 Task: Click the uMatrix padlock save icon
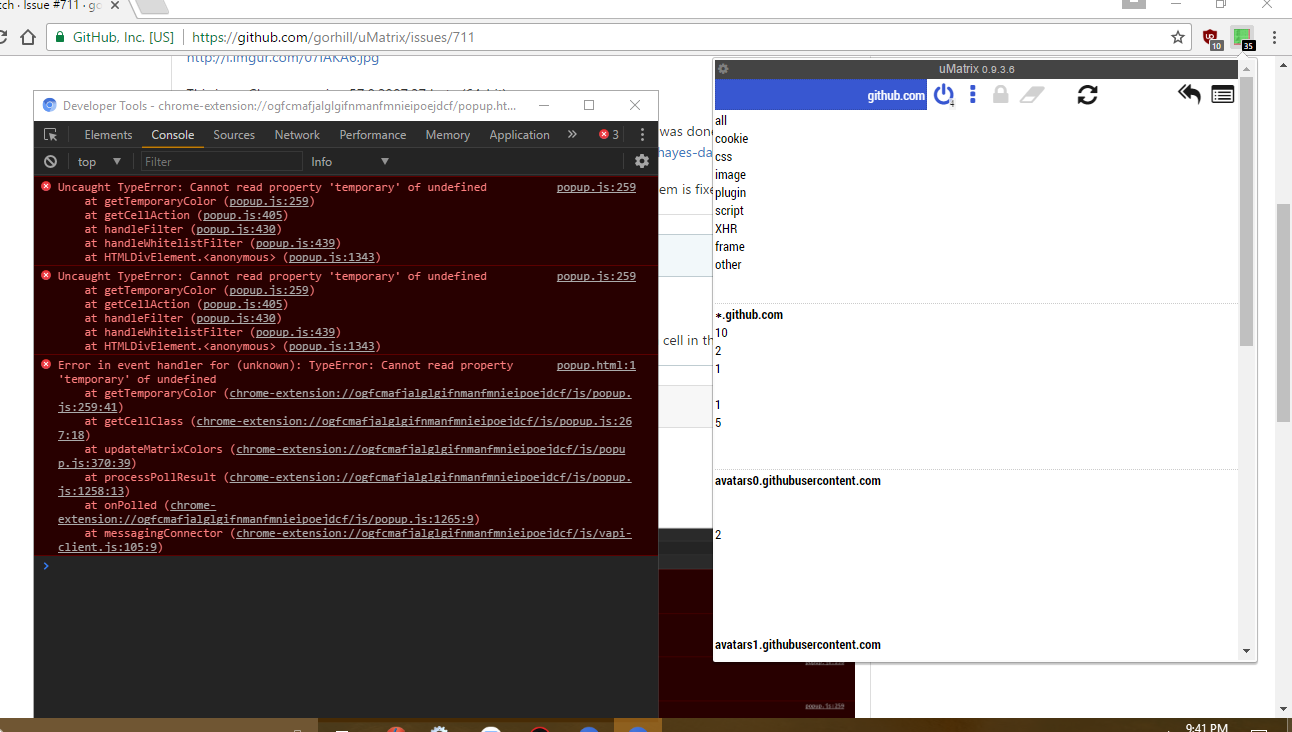tap(1001, 95)
